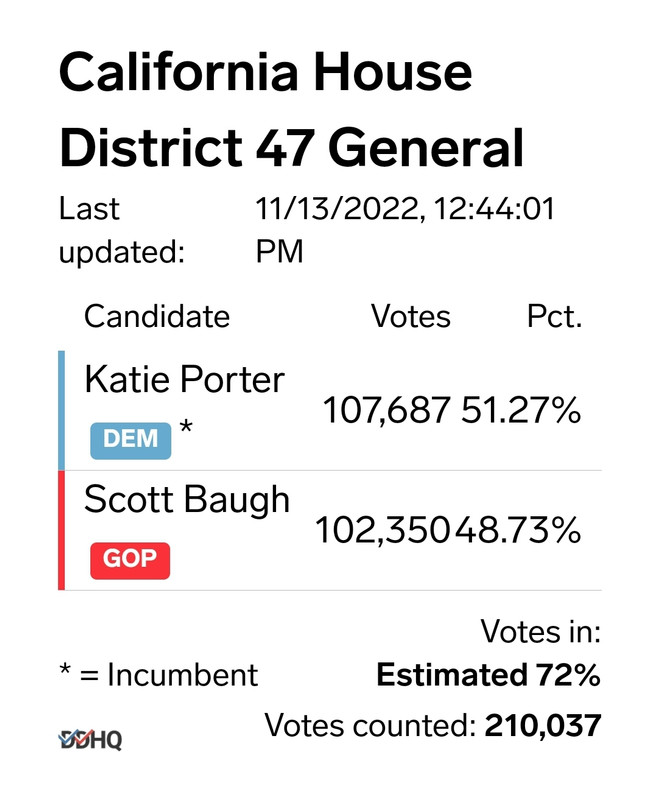The height and width of the screenshot is (800, 658).
Task: Click Scott Baugh's 102,350 vote count
Action: (383, 530)
